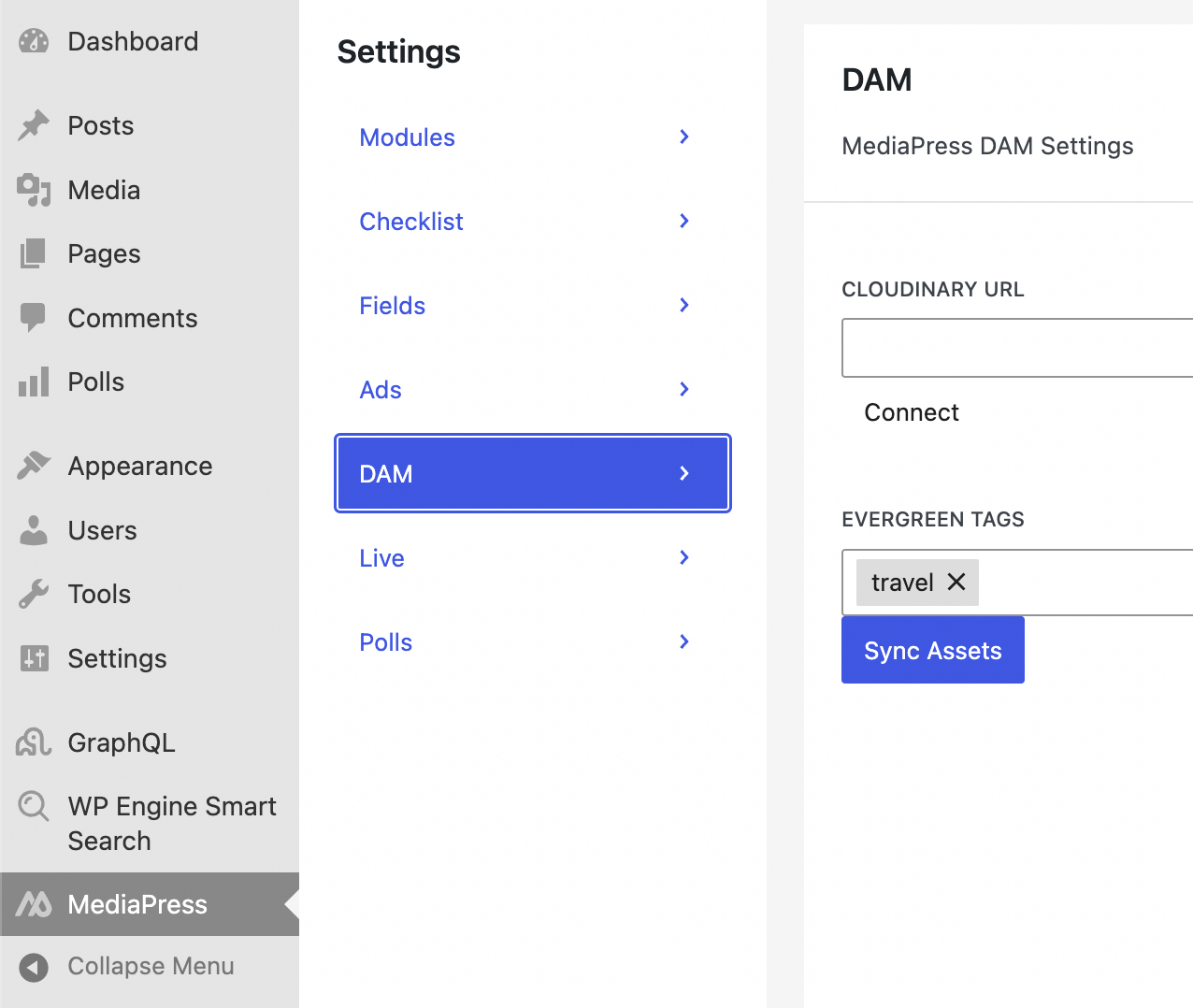Click the WP Engine Smart Search icon

point(34,805)
